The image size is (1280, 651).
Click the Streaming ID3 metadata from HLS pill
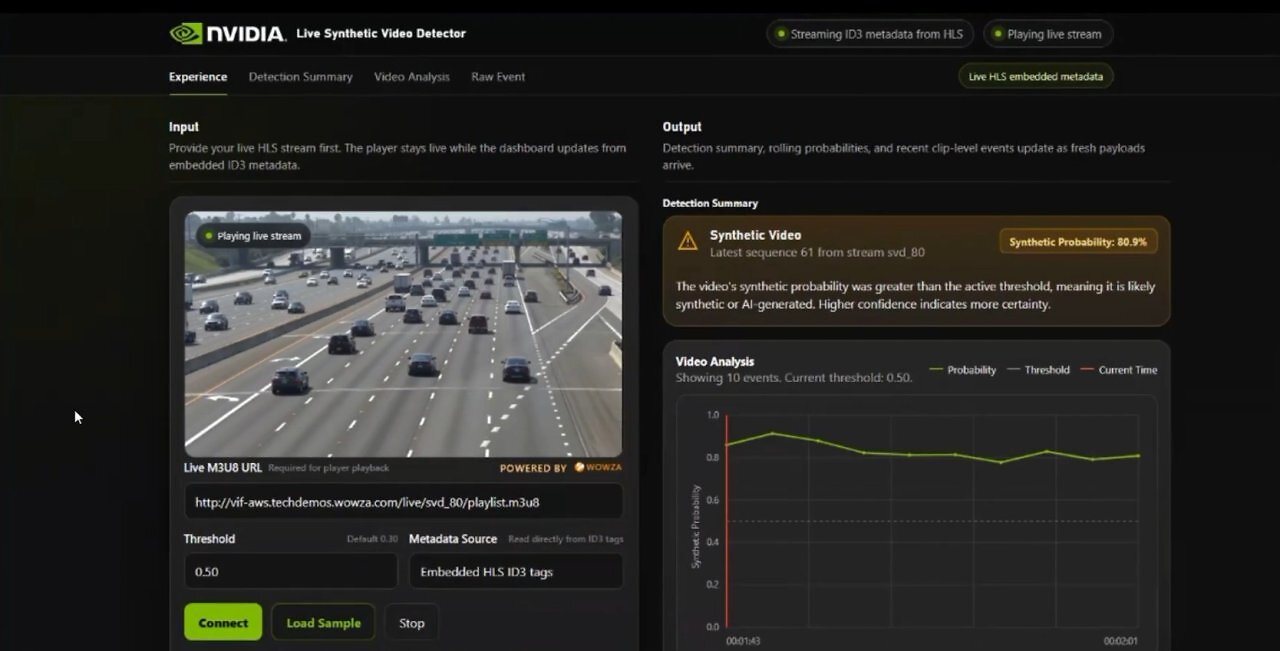(870, 34)
